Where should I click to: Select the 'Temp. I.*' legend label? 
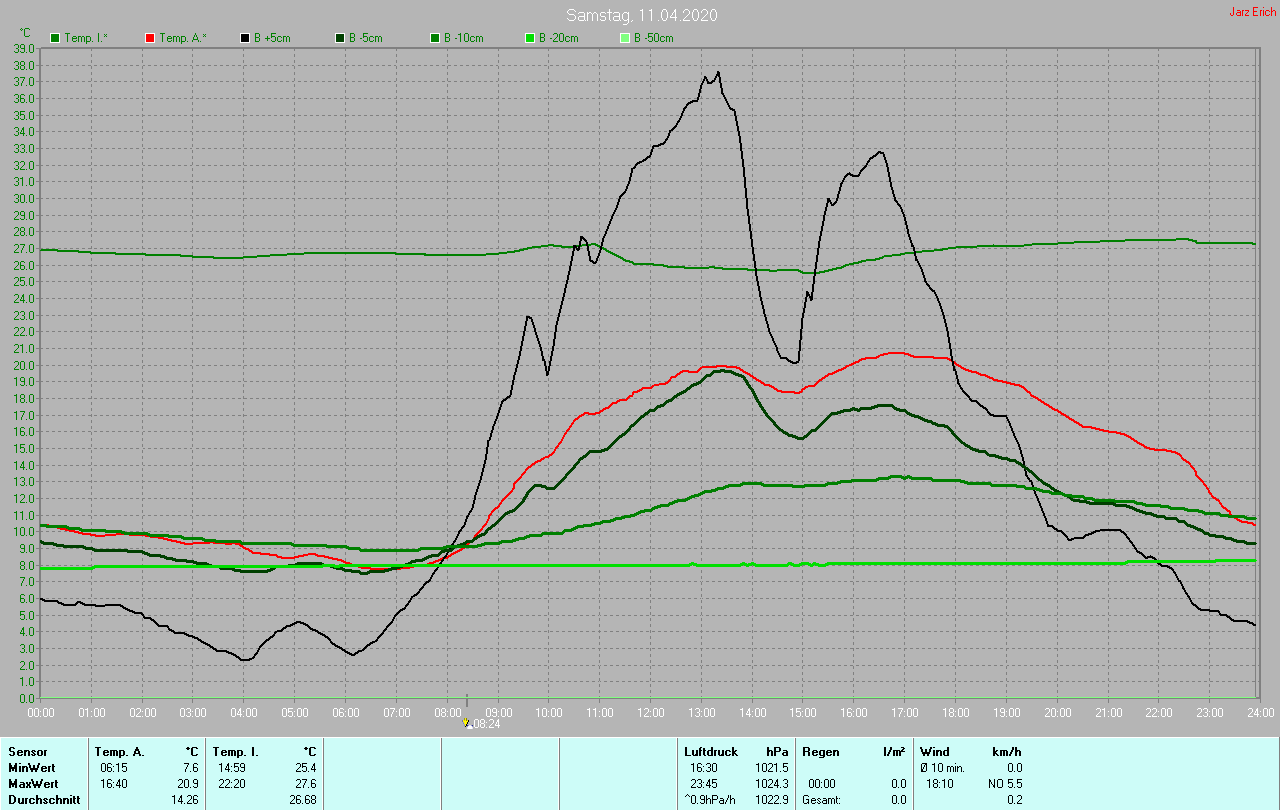pos(86,38)
